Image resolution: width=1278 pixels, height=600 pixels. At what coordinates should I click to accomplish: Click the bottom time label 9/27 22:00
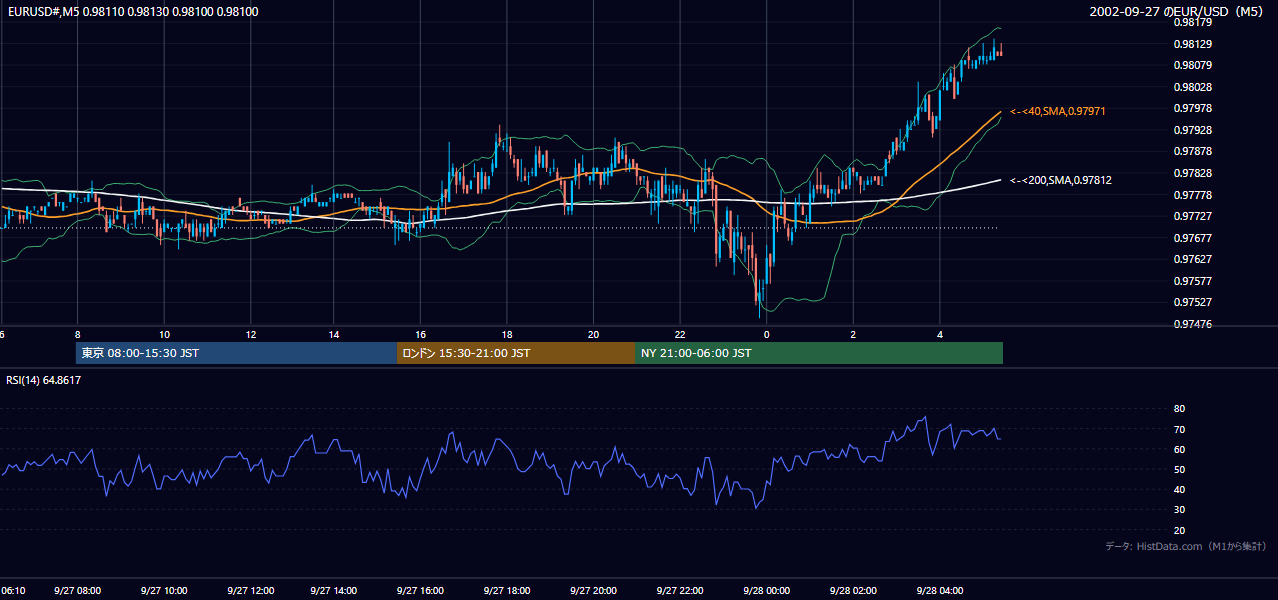(x=680, y=591)
